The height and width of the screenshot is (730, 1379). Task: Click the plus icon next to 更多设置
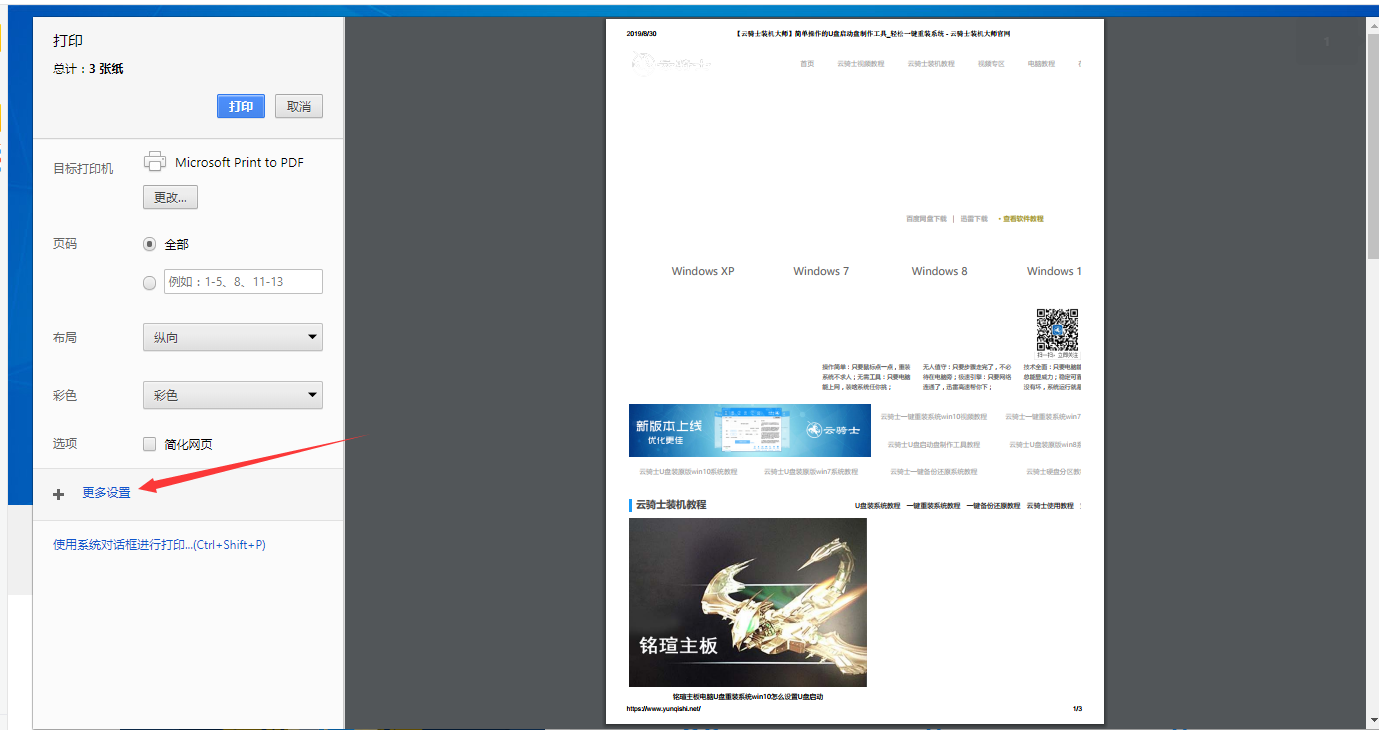click(58, 493)
